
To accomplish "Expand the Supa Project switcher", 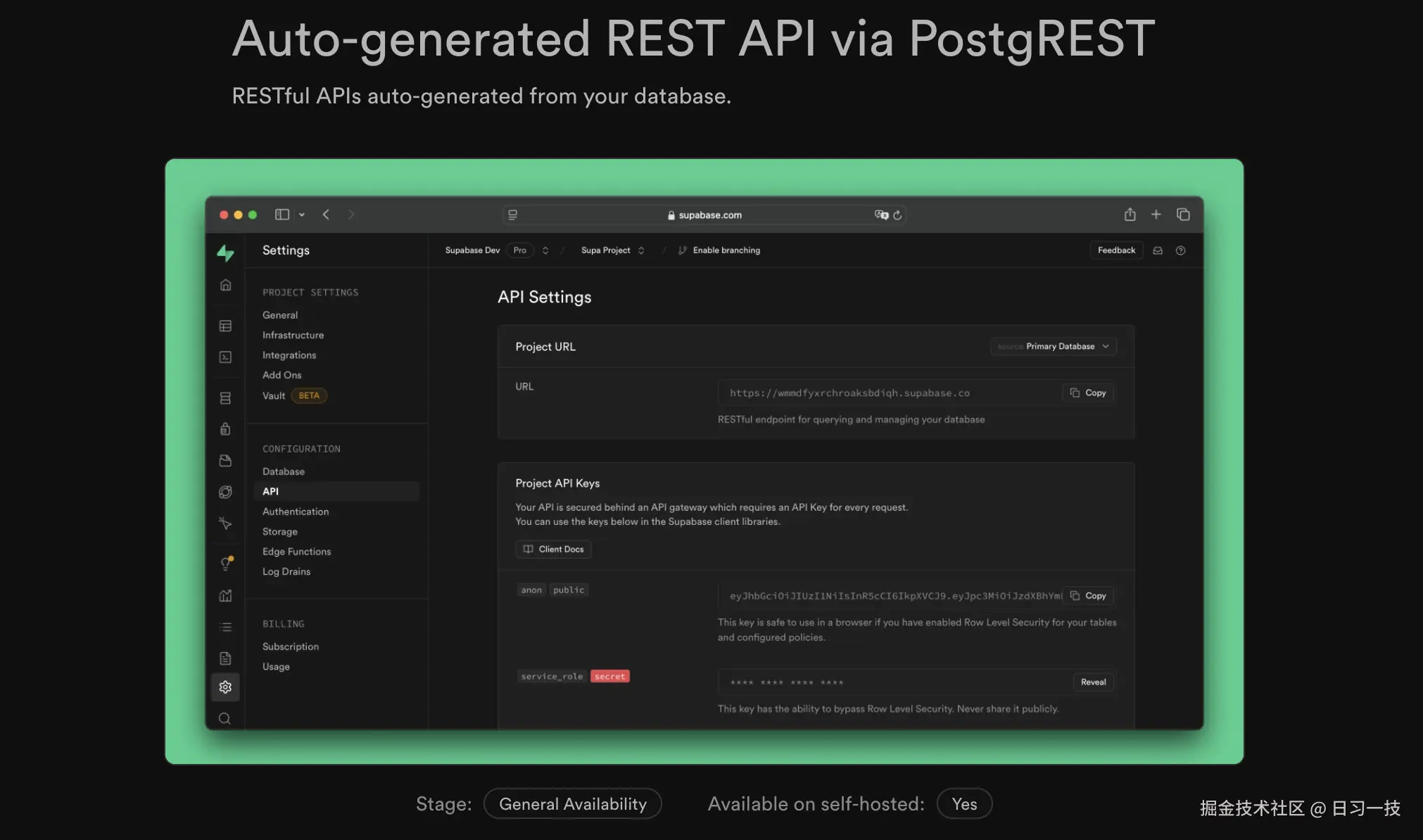I will (x=641, y=250).
